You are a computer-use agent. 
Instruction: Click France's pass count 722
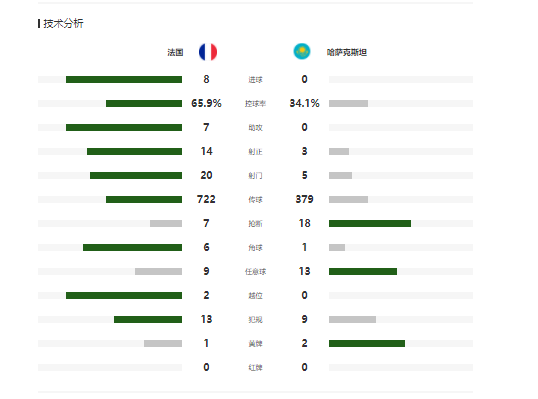tap(206, 199)
